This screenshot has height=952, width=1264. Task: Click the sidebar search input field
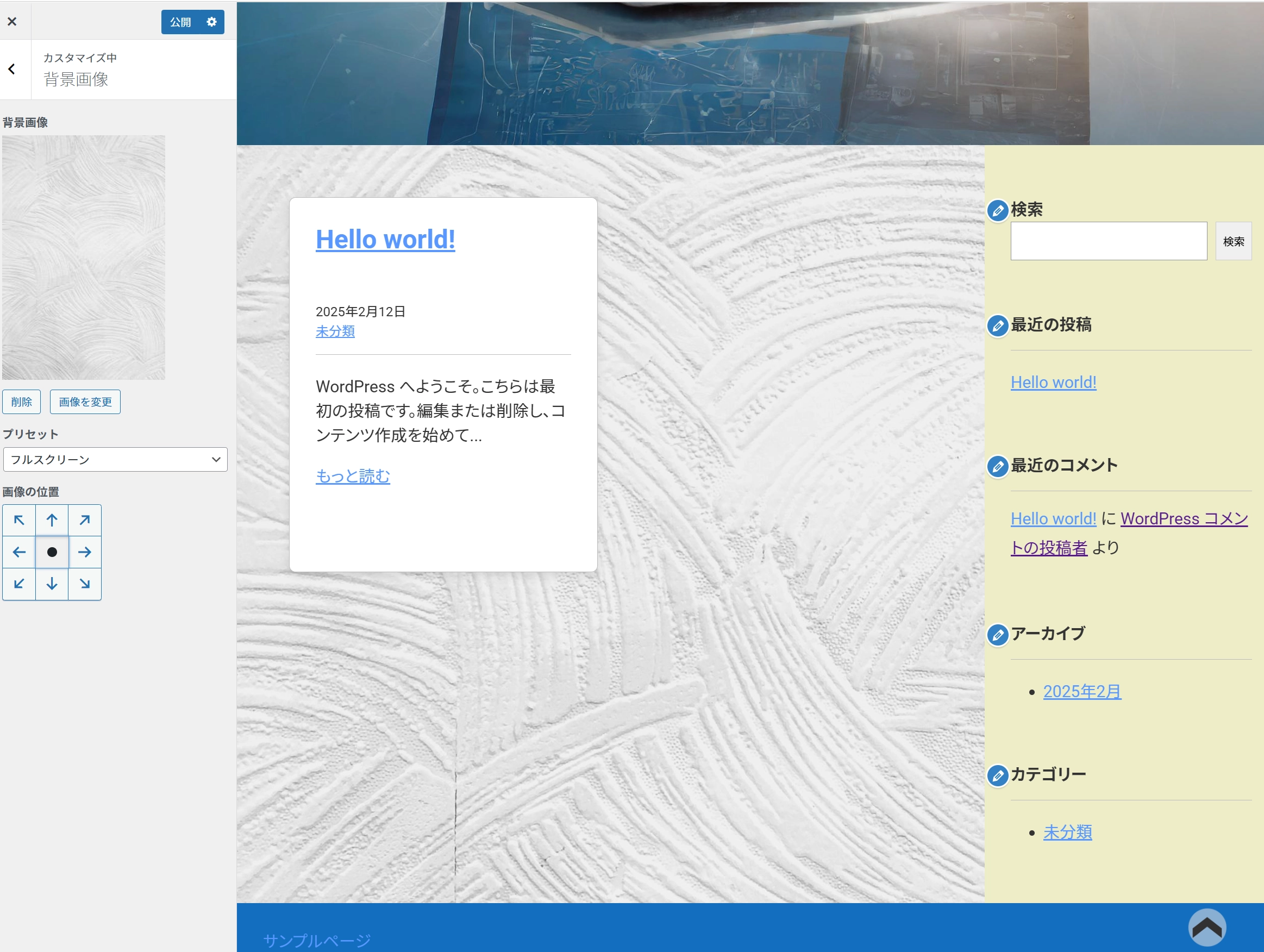[x=1108, y=241]
